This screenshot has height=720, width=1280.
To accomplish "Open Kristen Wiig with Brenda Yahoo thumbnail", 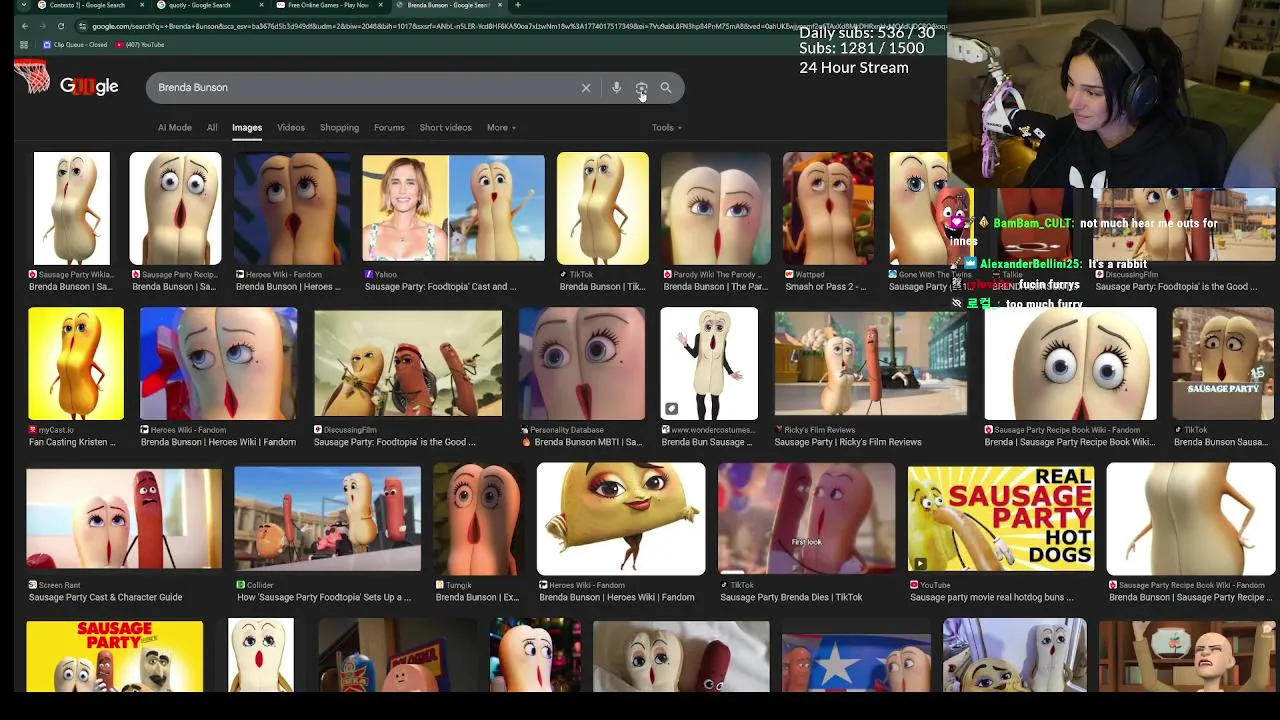I will point(453,208).
